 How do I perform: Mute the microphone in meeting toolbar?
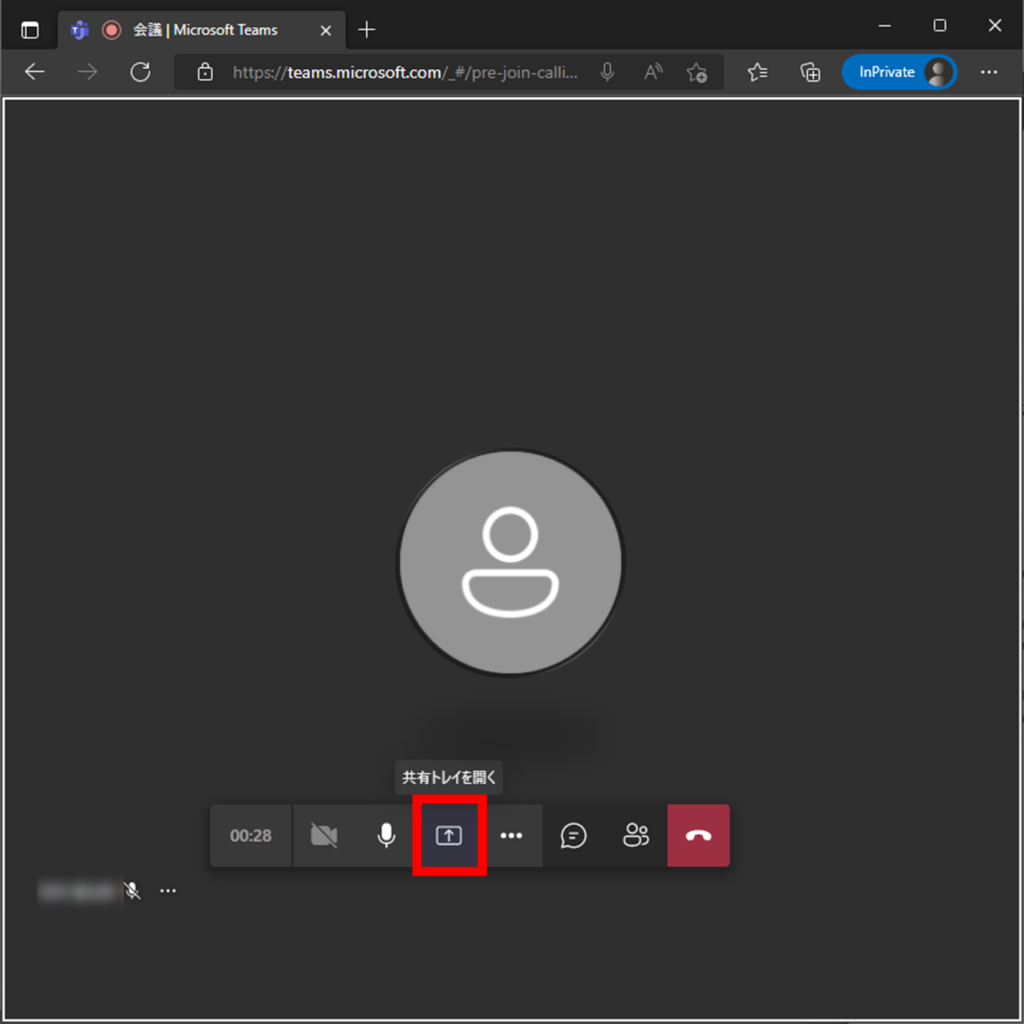coord(386,836)
